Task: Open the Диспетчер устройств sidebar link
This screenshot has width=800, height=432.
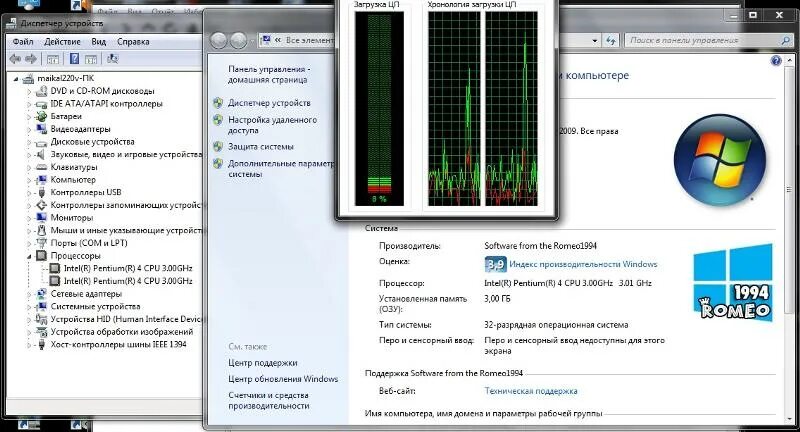Action: coord(269,103)
